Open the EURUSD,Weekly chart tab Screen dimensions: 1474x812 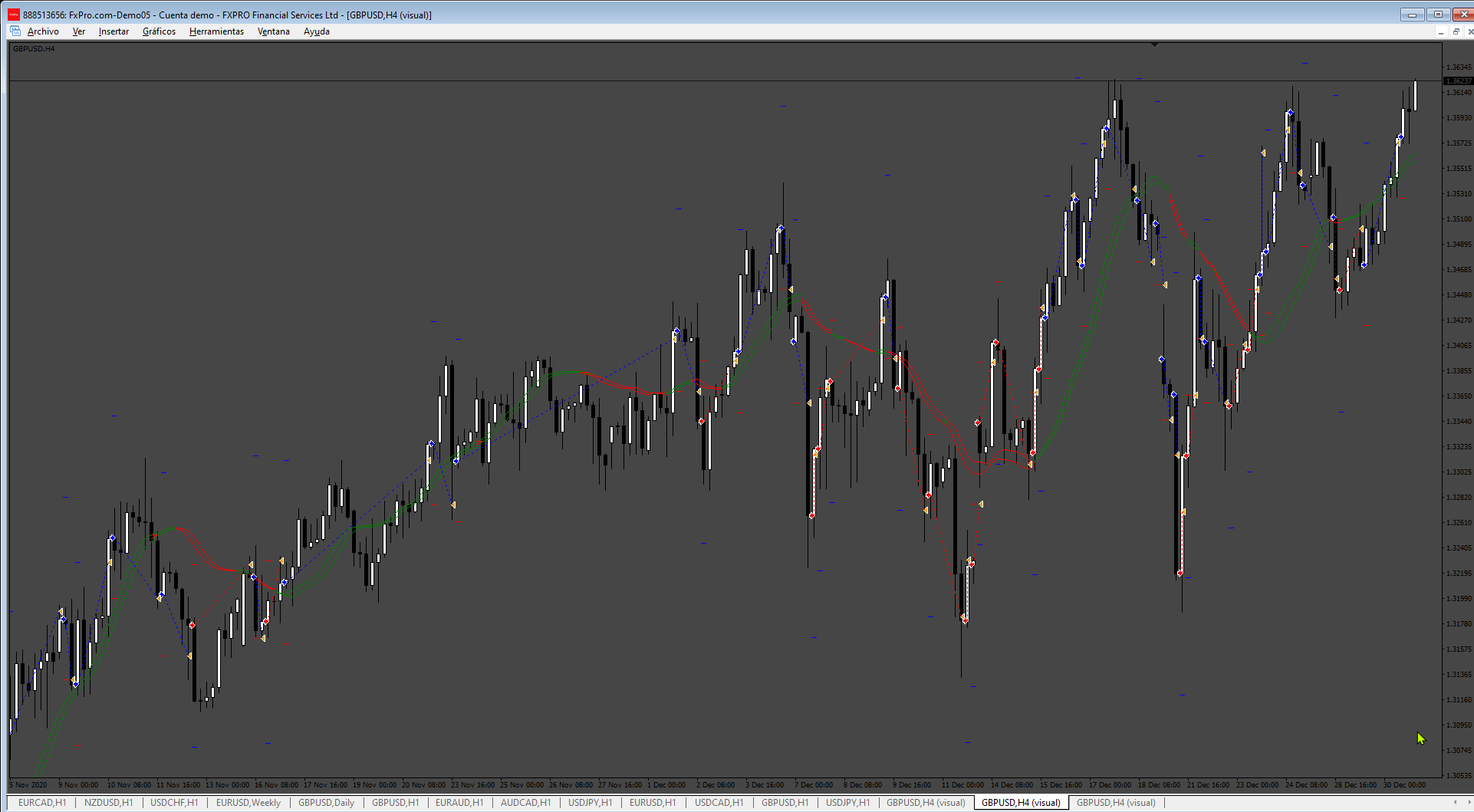248,803
